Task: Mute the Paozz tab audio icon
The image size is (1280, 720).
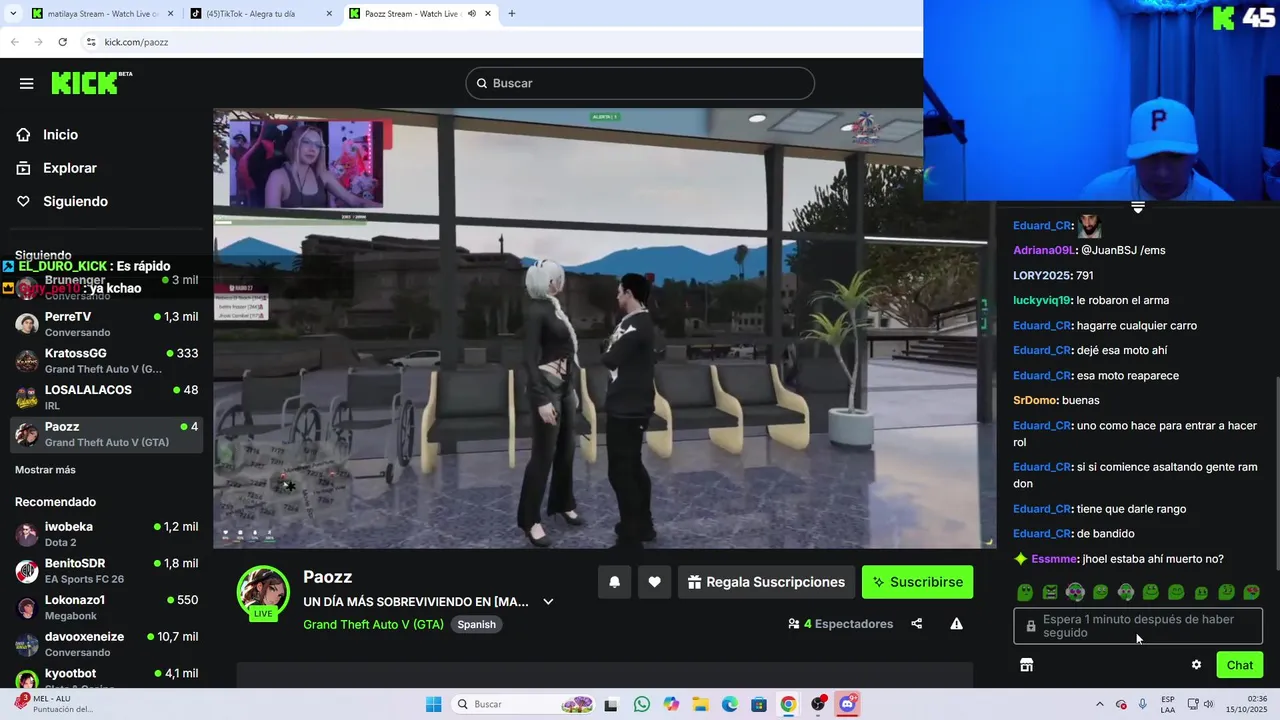Action: [x=471, y=14]
